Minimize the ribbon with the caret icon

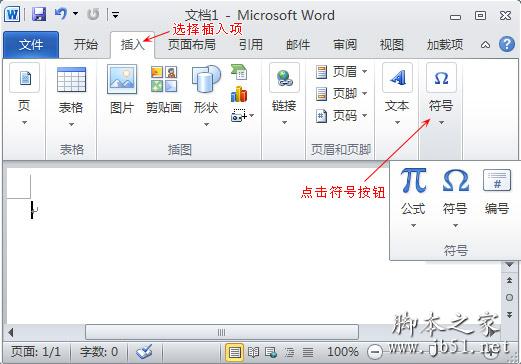(x=485, y=45)
